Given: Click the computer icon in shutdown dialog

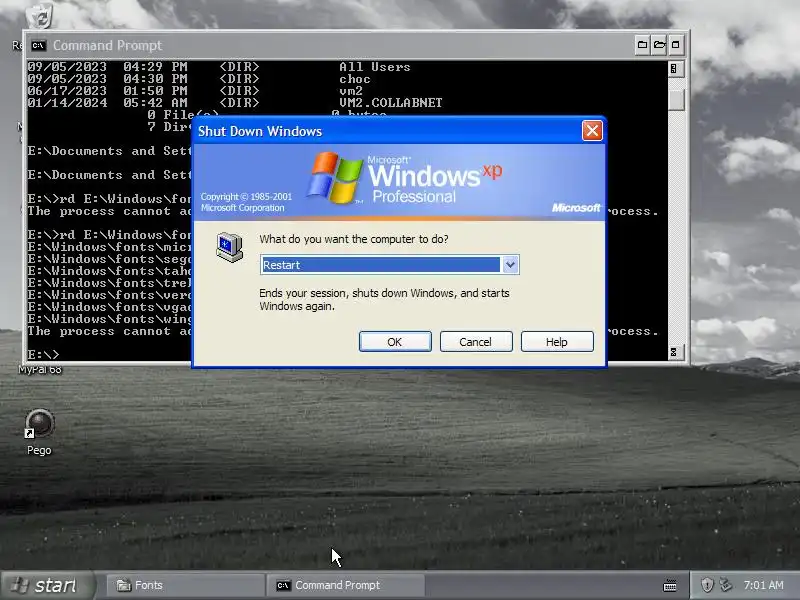Looking at the screenshot, I should coord(229,247).
